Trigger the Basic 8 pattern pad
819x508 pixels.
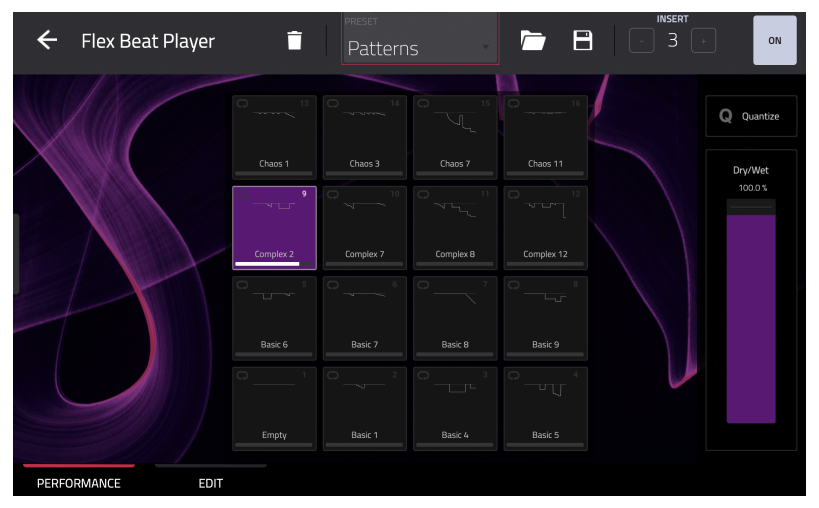(455, 318)
